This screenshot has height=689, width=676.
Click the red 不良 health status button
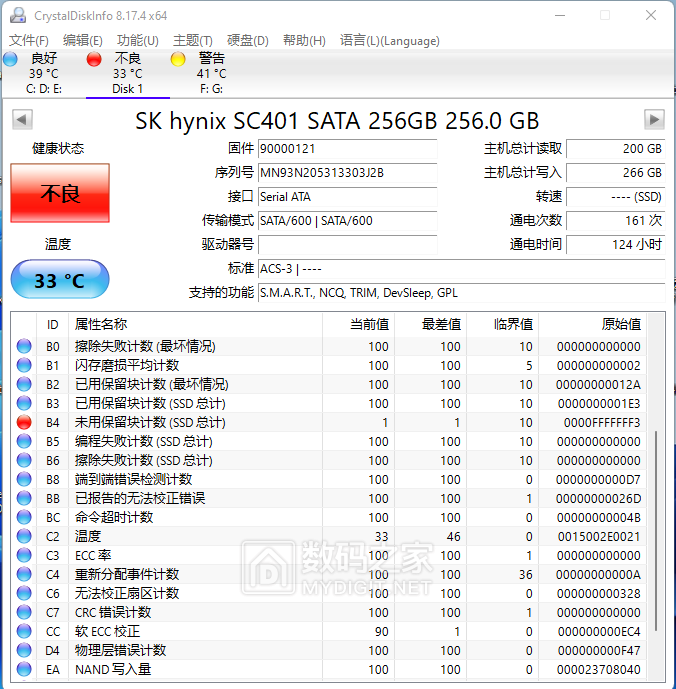pyautogui.click(x=60, y=193)
